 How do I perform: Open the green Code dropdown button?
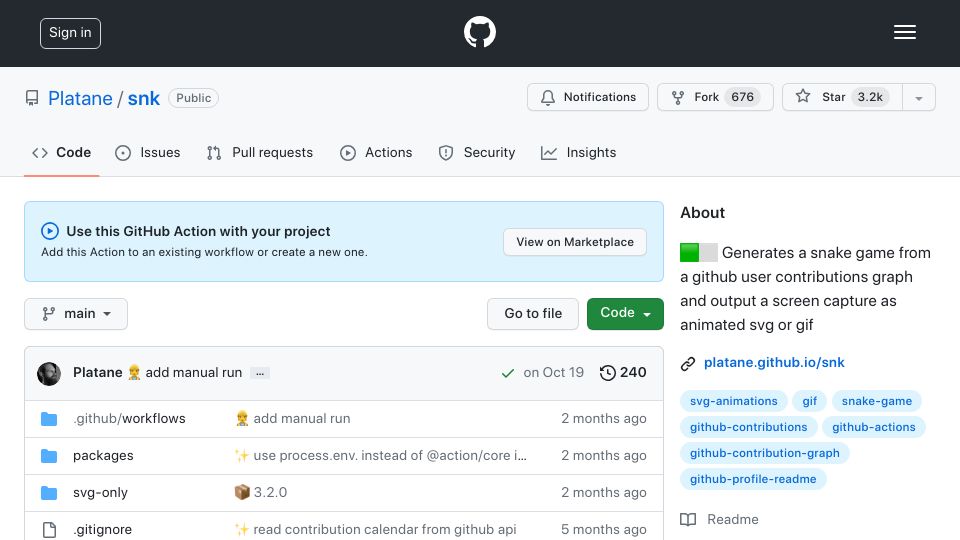click(625, 313)
